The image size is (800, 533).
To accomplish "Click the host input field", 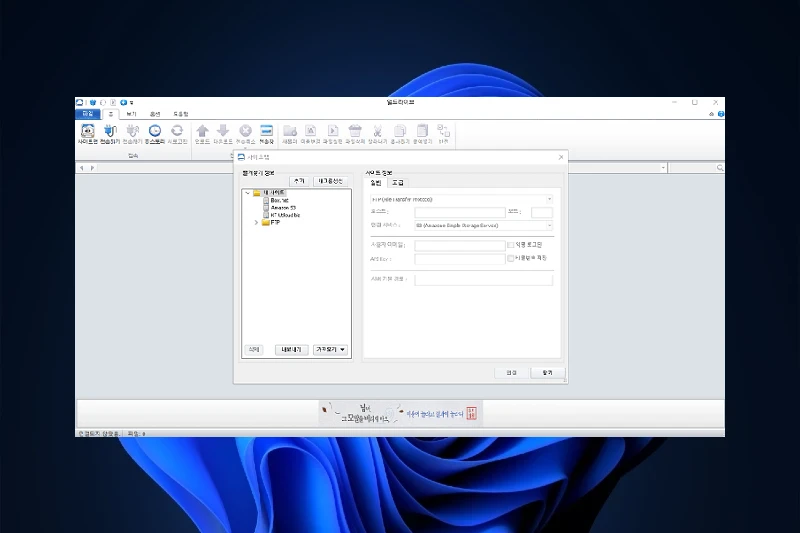I will click(x=460, y=212).
